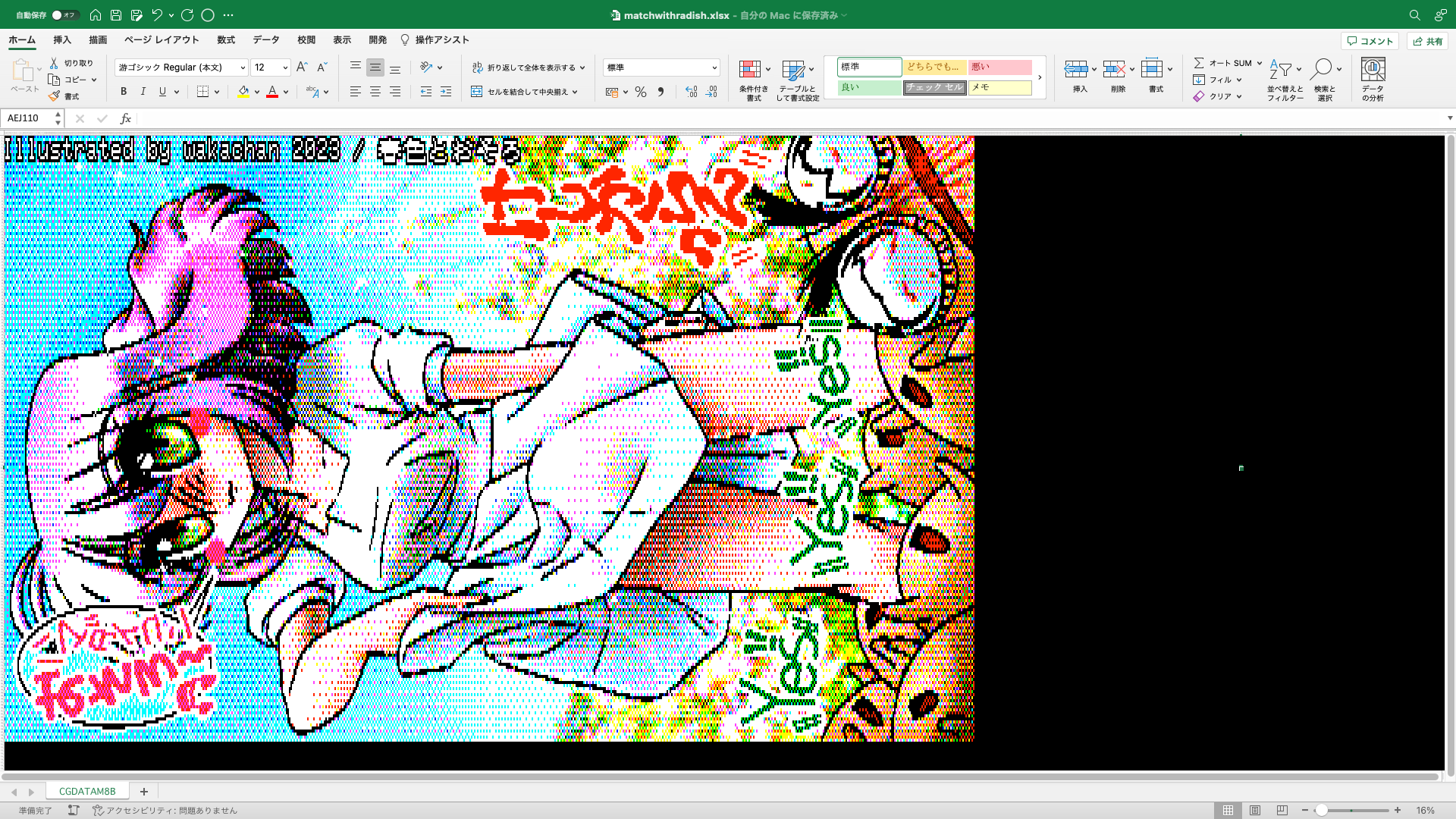Apply the red font color
The image size is (1456, 819).
click(272, 92)
